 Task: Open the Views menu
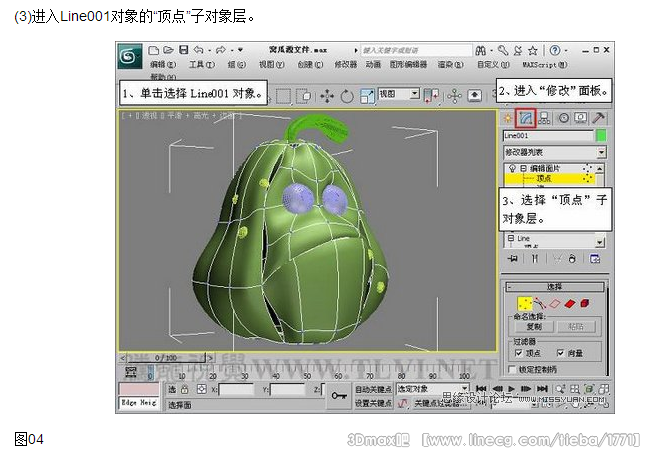tap(271, 64)
